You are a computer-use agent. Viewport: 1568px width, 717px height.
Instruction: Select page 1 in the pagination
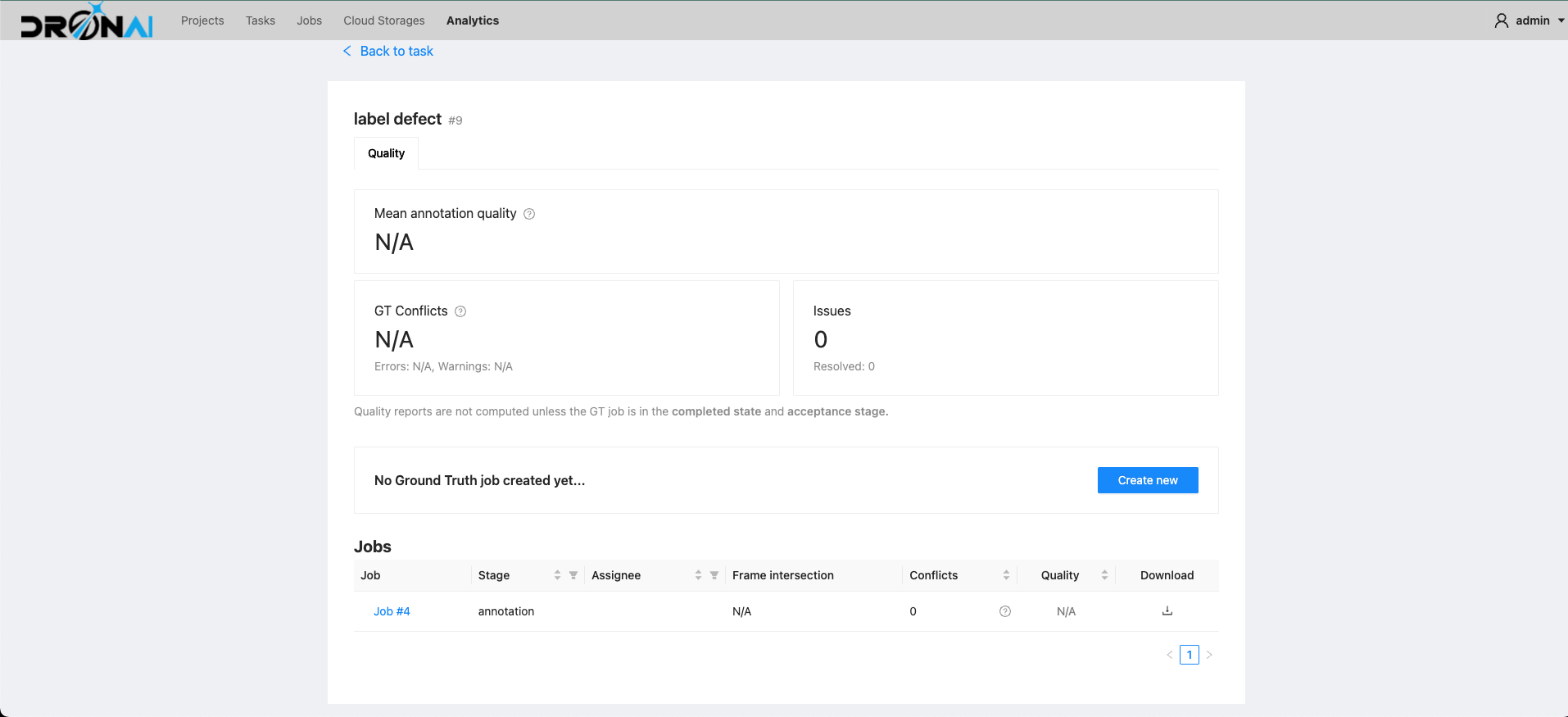click(1190, 655)
